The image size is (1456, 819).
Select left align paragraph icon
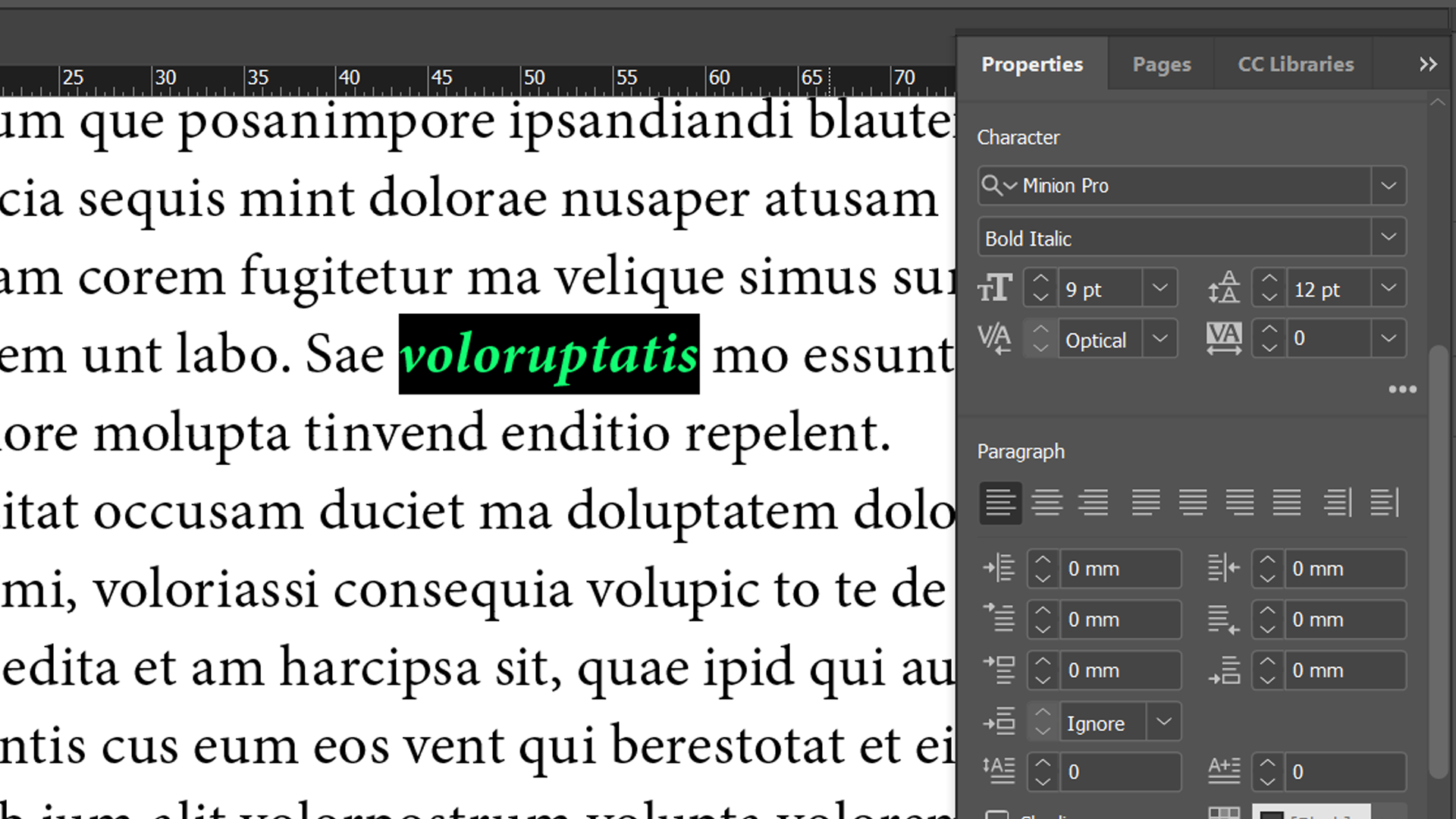click(1000, 503)
